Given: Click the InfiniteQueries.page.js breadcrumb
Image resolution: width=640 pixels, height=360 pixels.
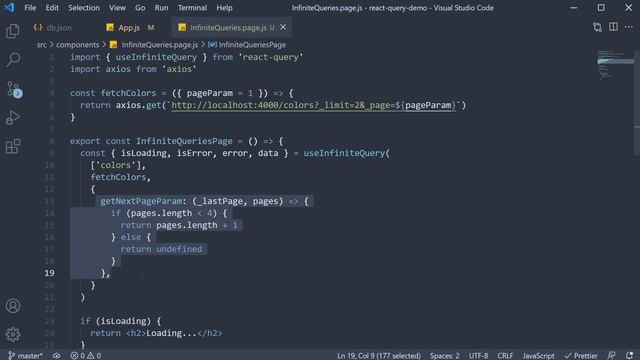Looking at the screenshot, I should point(159,44).
